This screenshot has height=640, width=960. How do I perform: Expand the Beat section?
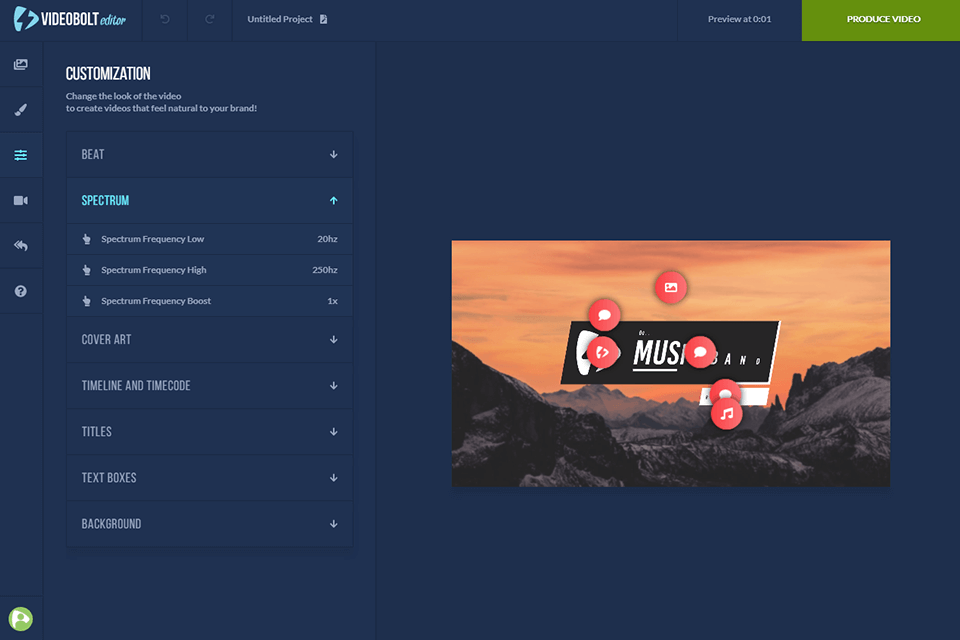tap(209, 155)
